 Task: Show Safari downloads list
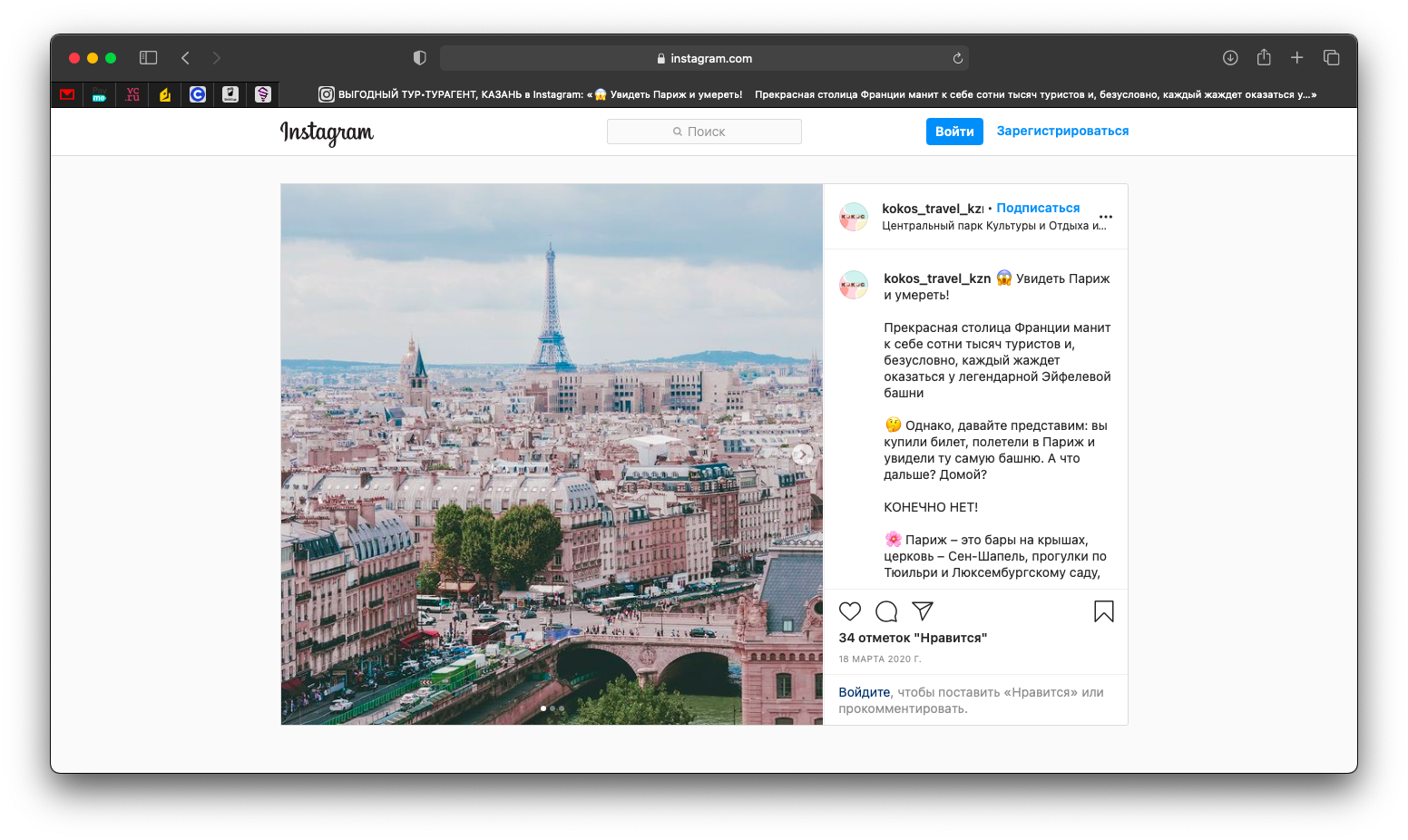coord(1230,58)
